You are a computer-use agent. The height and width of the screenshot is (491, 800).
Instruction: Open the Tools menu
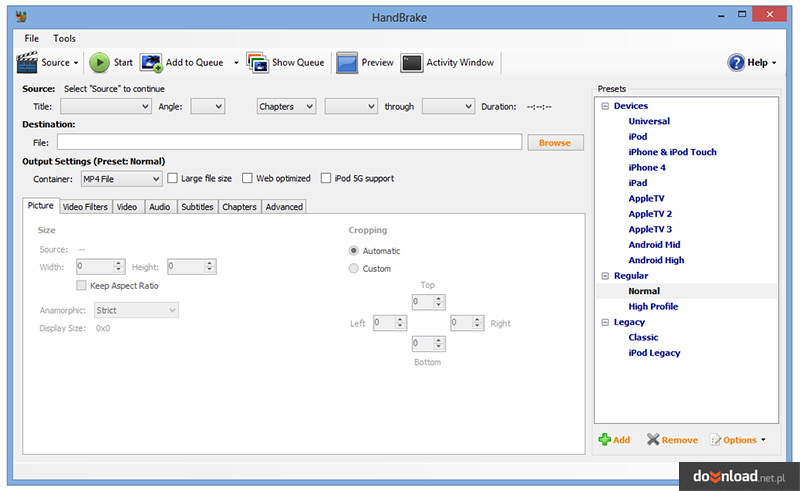pos(64,38)
